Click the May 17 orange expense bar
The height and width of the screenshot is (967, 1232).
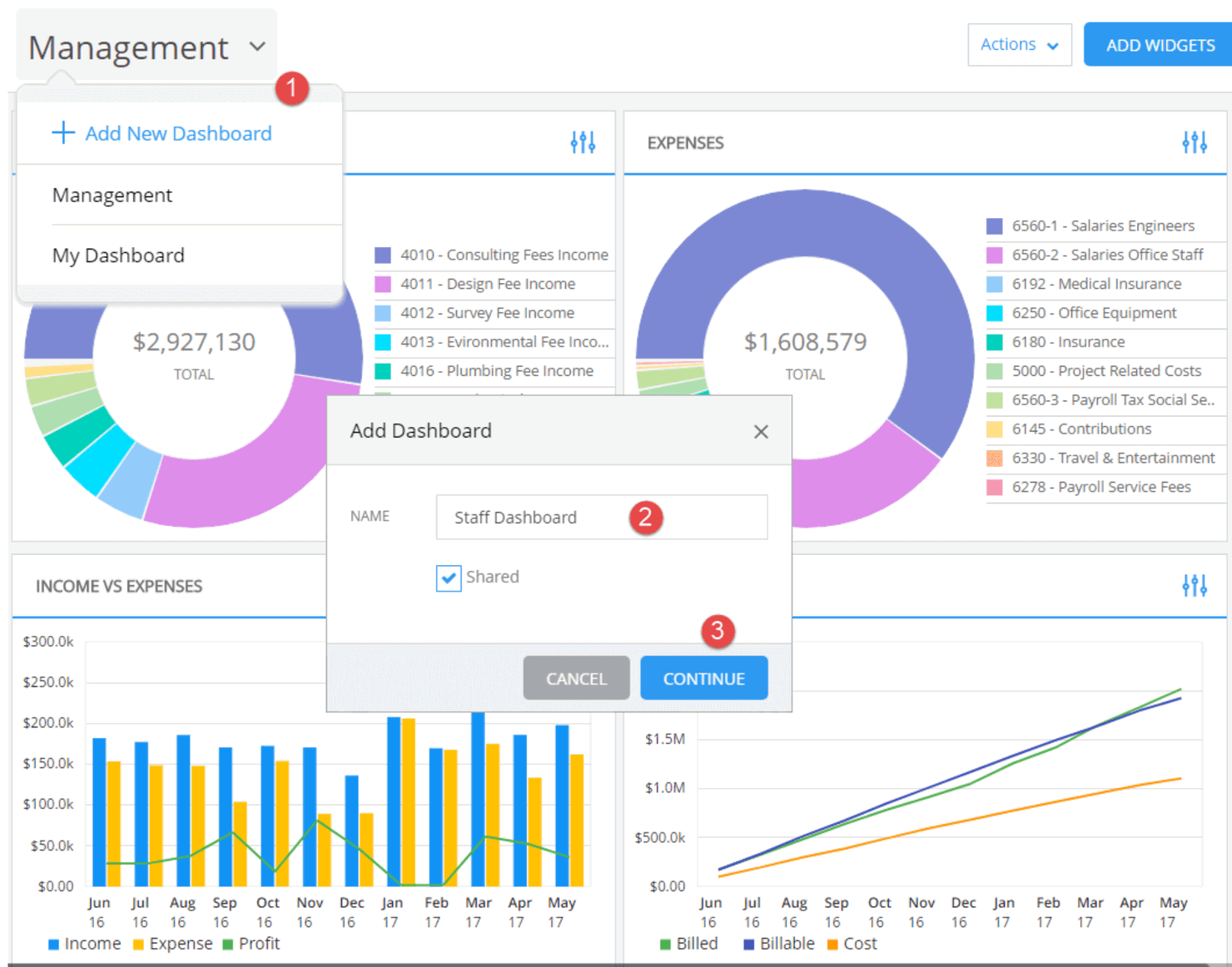click(x=577, y=821)
